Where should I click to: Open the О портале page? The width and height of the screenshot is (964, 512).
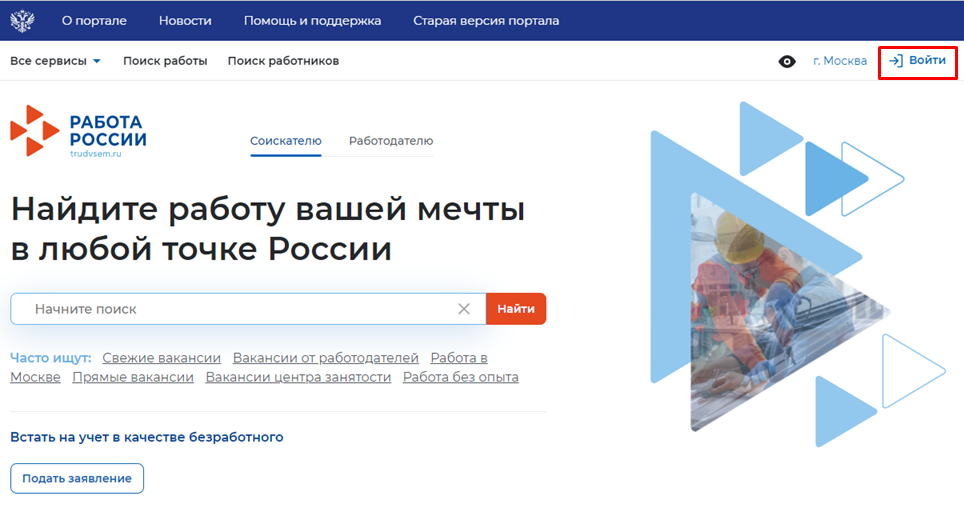(94, 20)
